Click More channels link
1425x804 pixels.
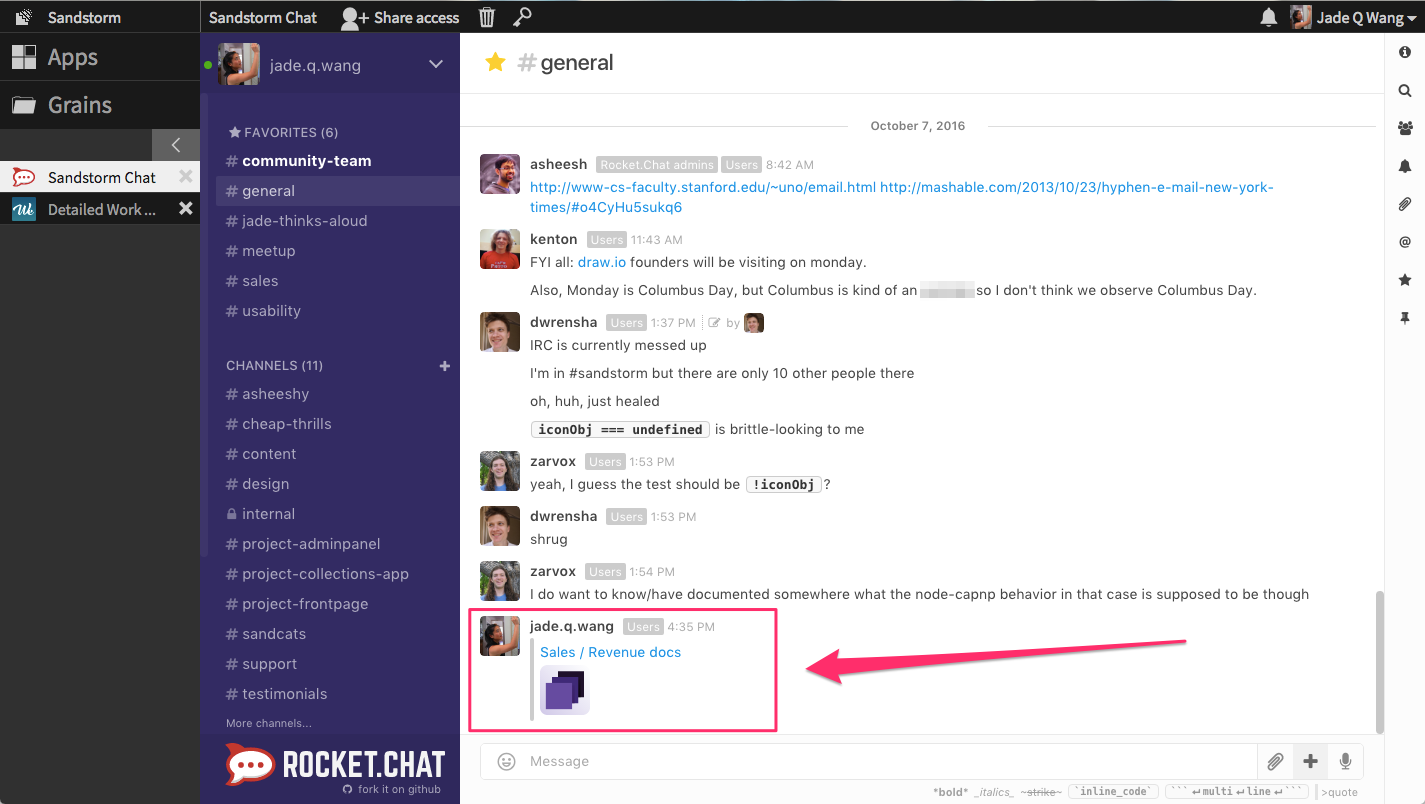(269, 723)
